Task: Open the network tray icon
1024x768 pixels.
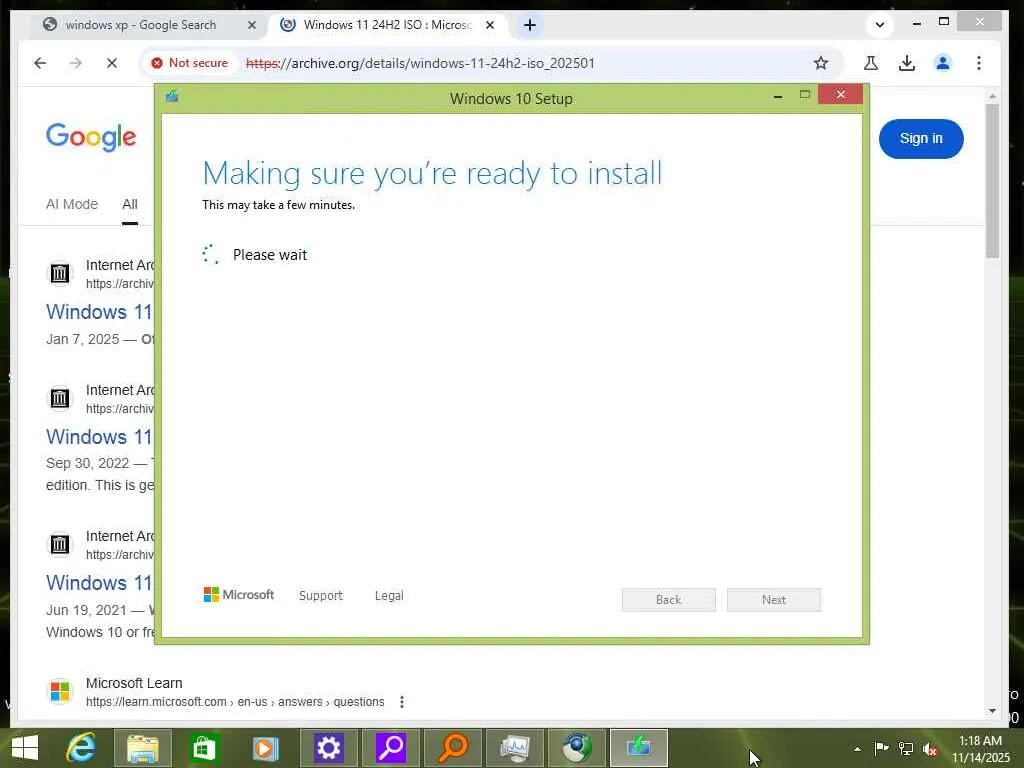Action: tap(905, 748)
